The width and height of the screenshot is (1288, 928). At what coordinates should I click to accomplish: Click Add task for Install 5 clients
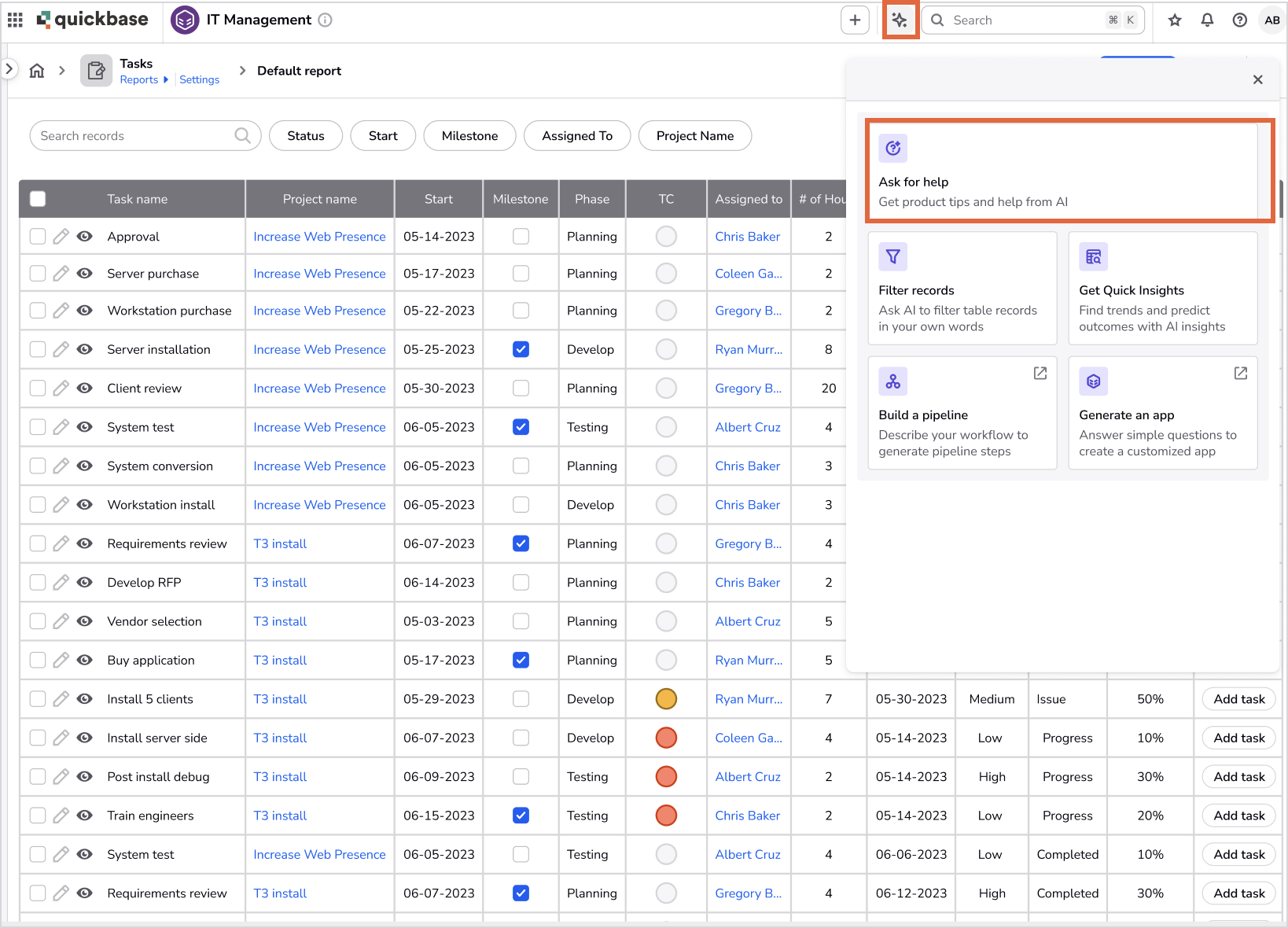(1238, 699)
